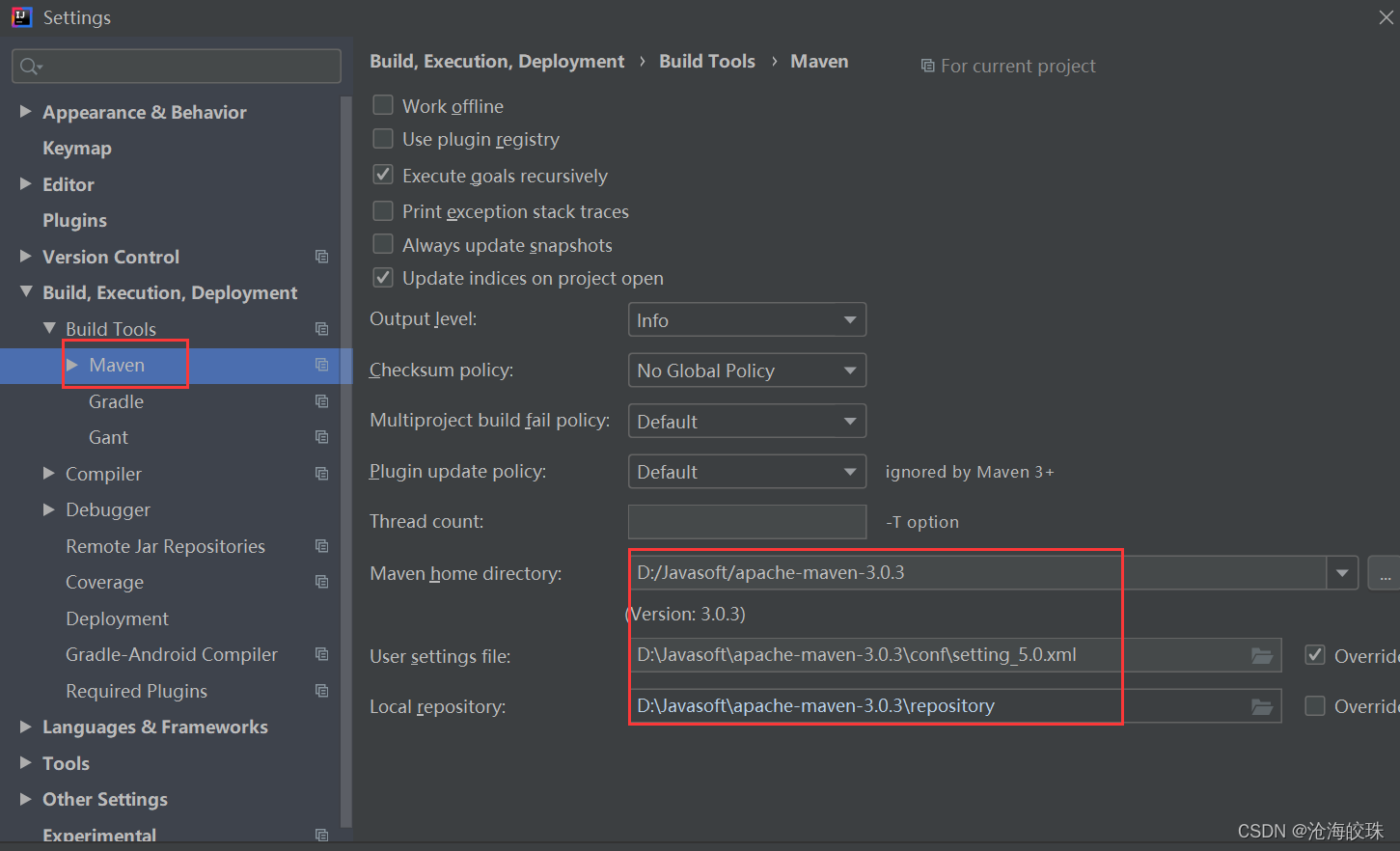Image resolution: width=1400 pixels, height=851 pixels.
Task: Select Gant under Build Tools
Action: 108,437
